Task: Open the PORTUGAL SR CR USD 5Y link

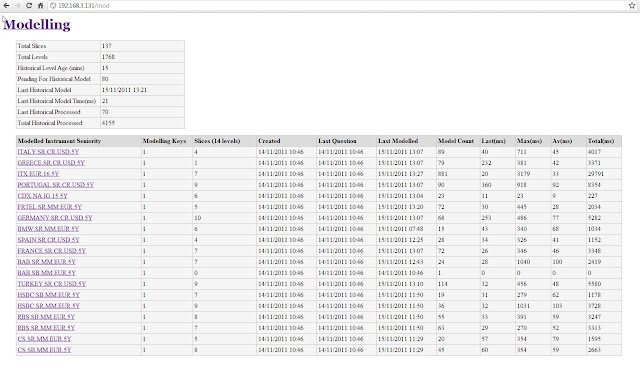Action: point(56,185)
